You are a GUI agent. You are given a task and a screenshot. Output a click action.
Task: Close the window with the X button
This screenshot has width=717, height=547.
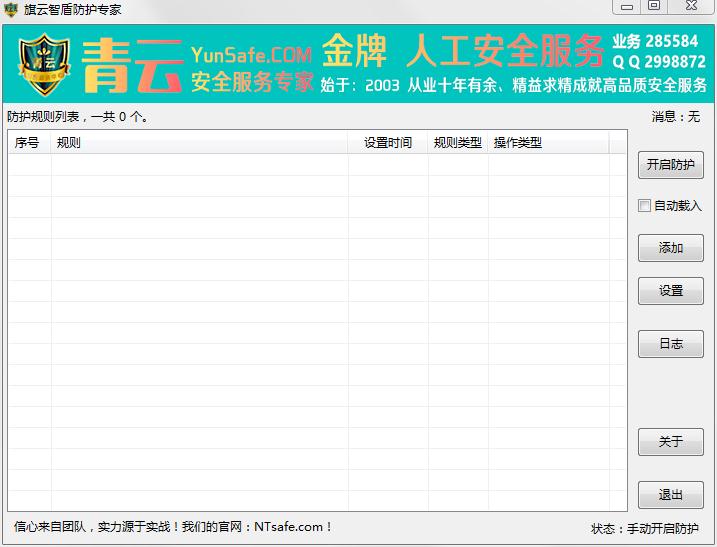pos(691,6)
